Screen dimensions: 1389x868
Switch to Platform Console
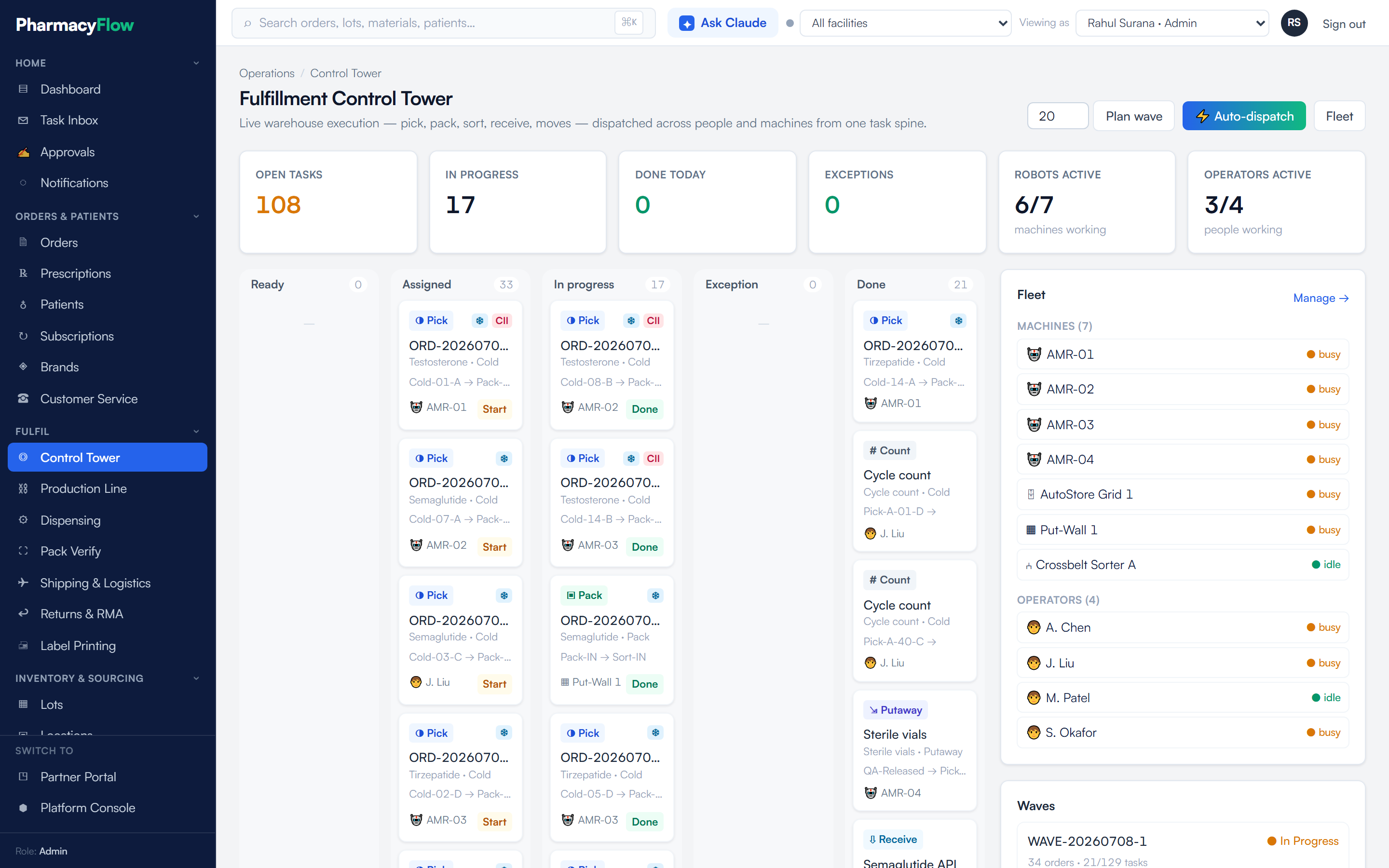tap(108, 808)
